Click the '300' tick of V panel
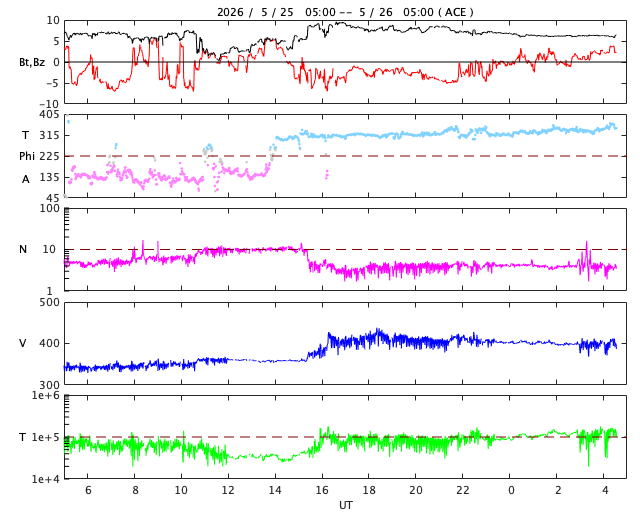Viewport: 640px width, 512px height. pos(49,385)
